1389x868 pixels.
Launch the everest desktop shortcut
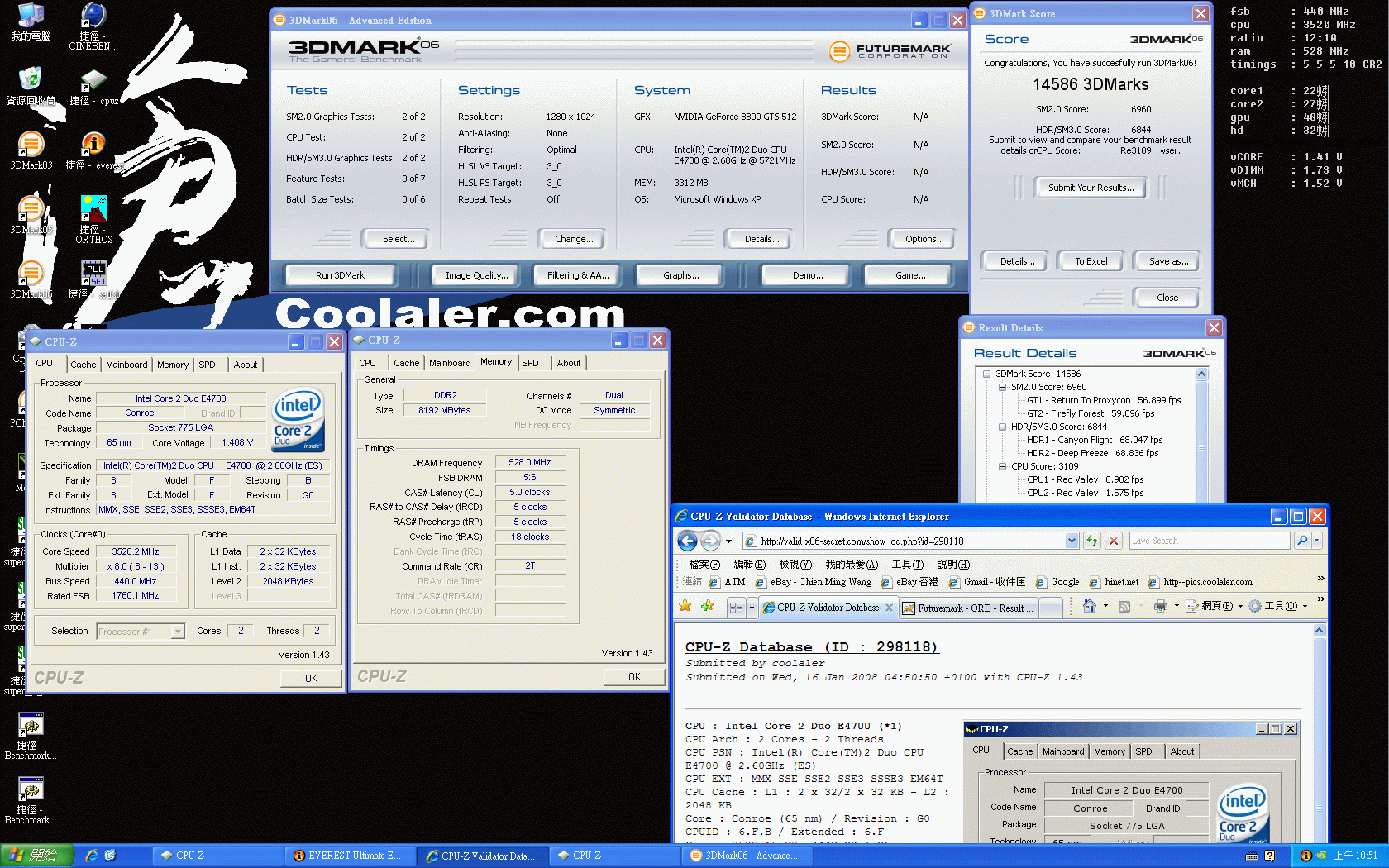click(93, 150)
